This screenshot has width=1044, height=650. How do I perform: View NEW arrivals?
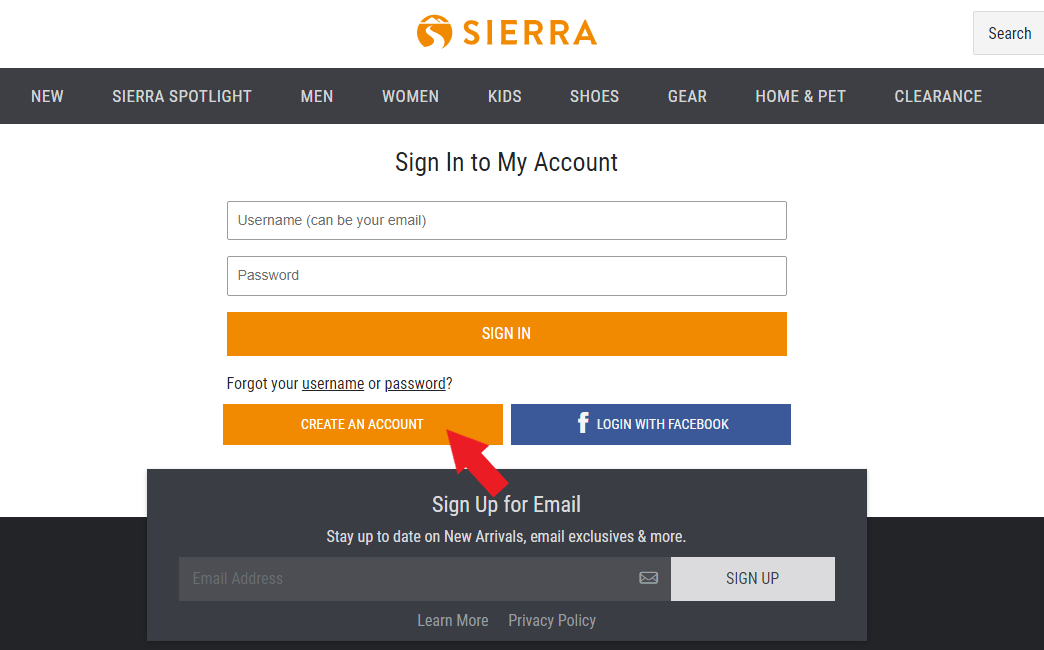(47, 96)
